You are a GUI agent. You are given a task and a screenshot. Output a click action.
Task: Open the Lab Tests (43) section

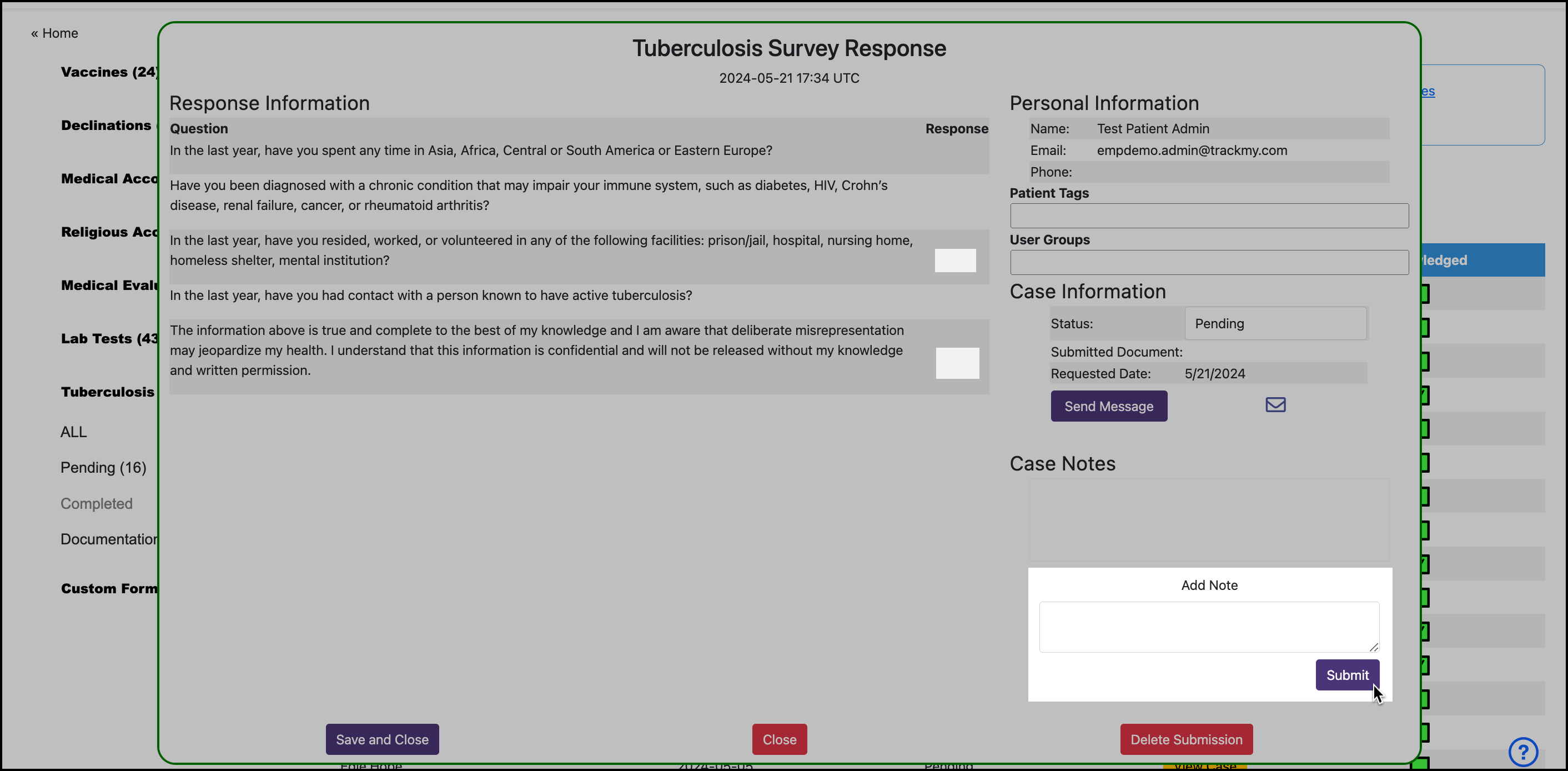(108, 339)
